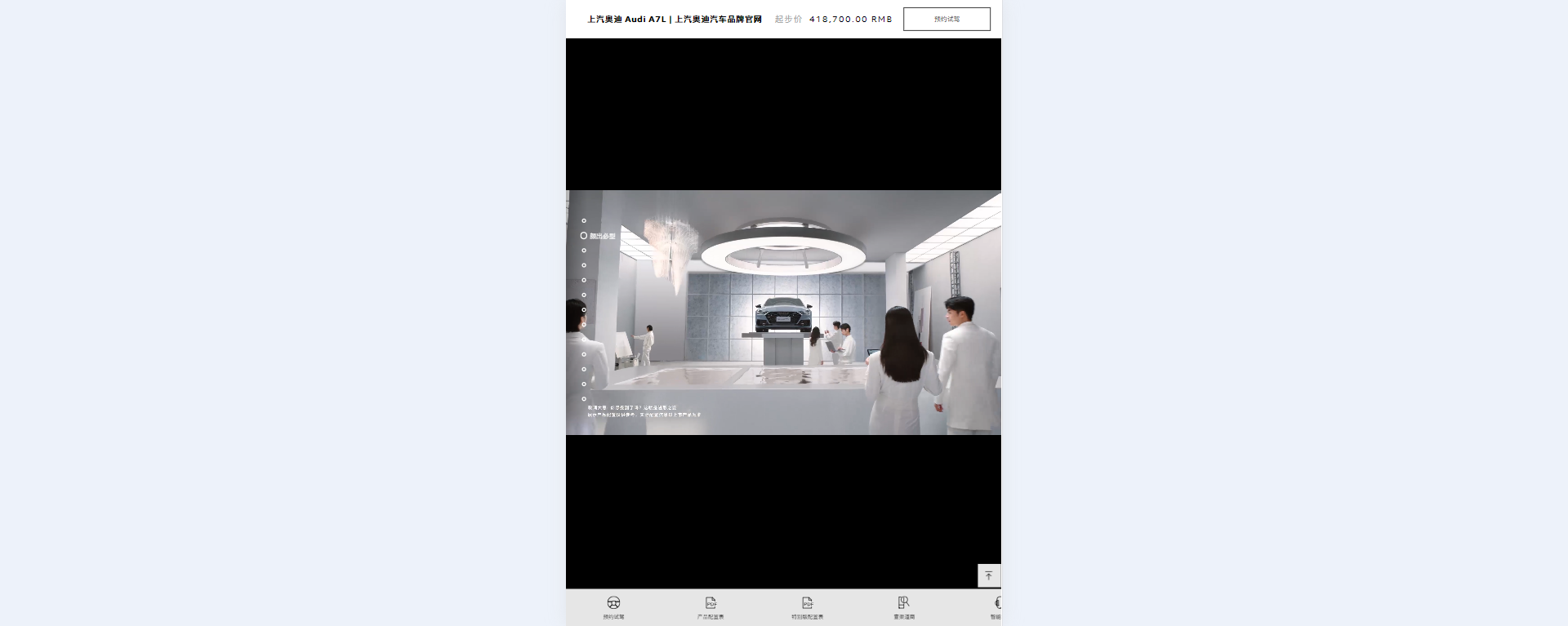Select the second-to-last side navigation dot
Image resolution: width=1568 pixels, height=626 pixels.
point(584,384)
